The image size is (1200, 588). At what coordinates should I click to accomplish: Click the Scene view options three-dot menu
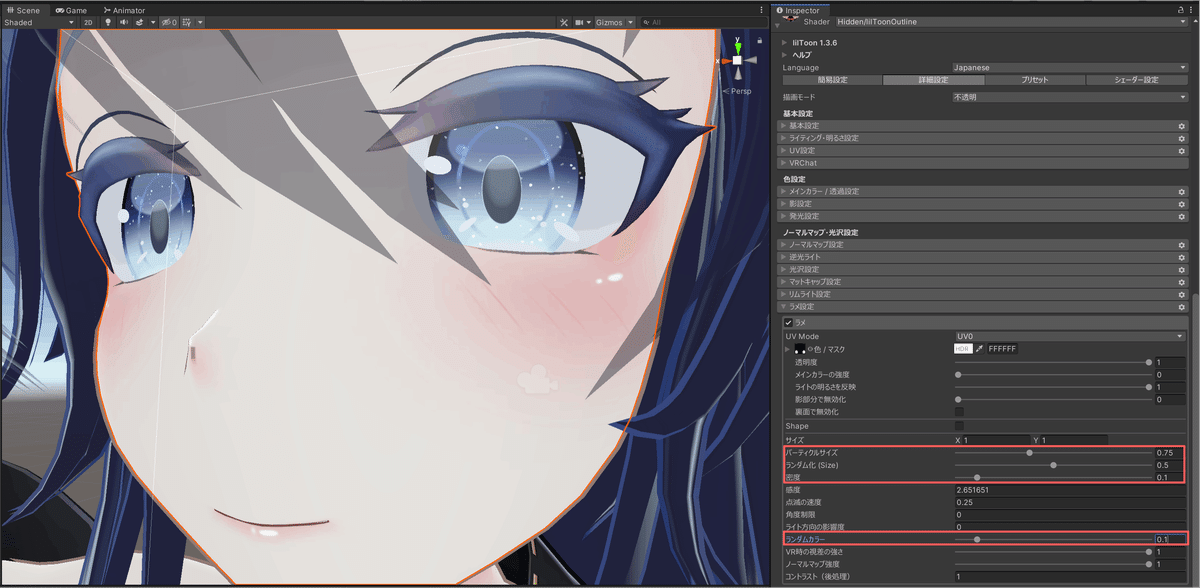(762, 10)
